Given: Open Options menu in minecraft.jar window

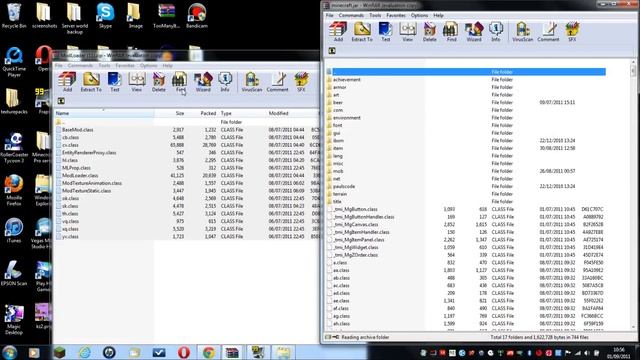Looking at the screenshot, I should [419, 16].
